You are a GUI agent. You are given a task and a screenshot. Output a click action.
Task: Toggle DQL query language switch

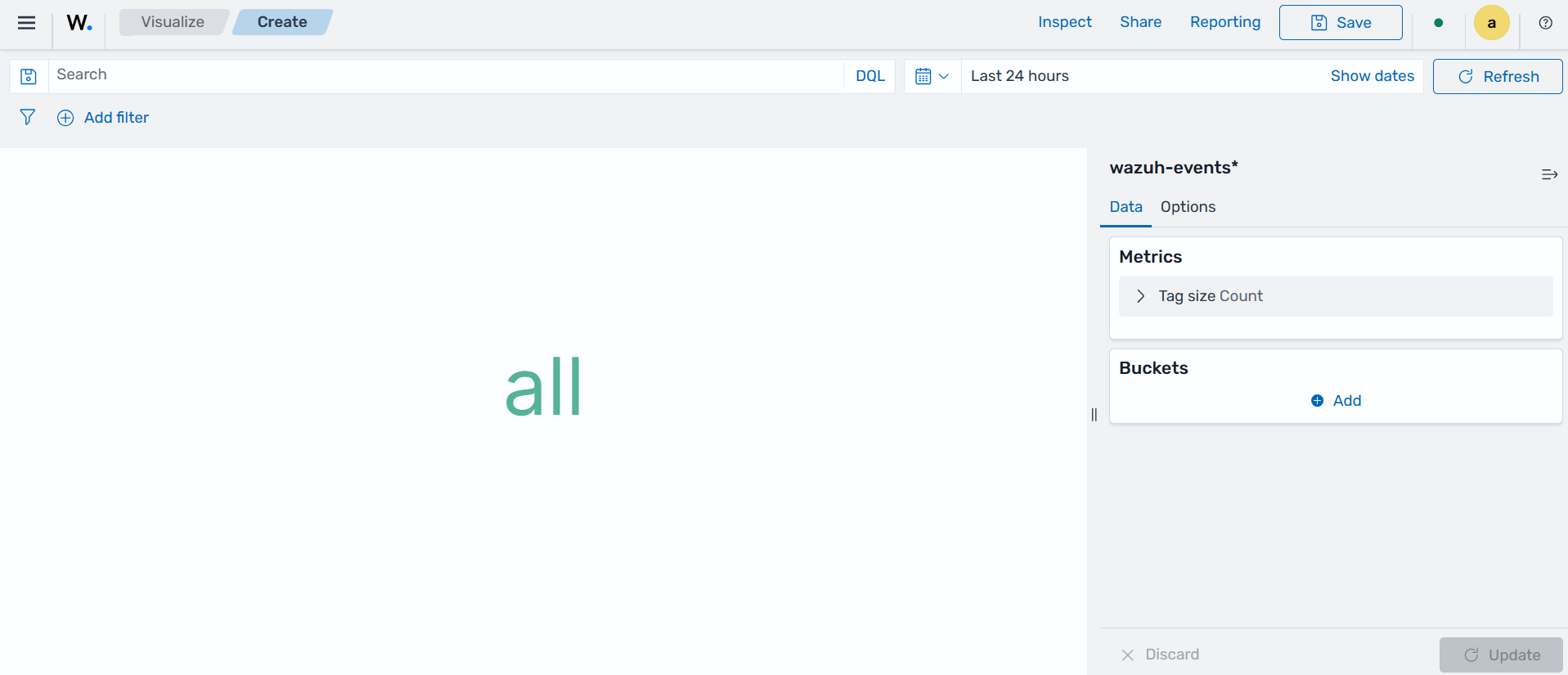coord(869,76)
